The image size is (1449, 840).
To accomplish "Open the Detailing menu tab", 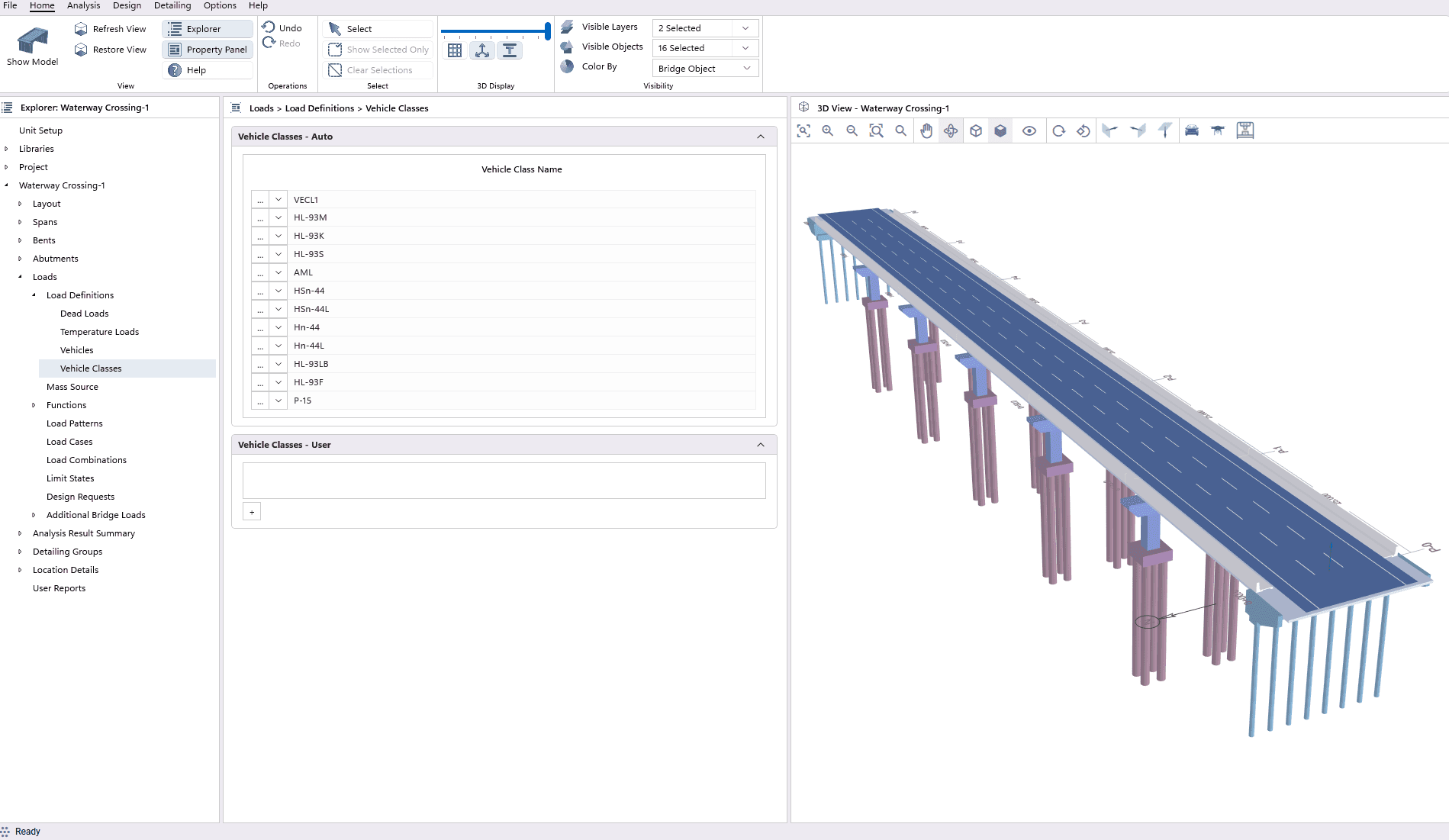I will pos(172,5).
